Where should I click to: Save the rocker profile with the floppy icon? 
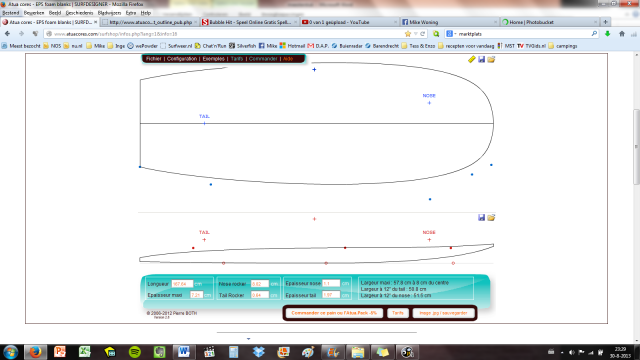482,218
